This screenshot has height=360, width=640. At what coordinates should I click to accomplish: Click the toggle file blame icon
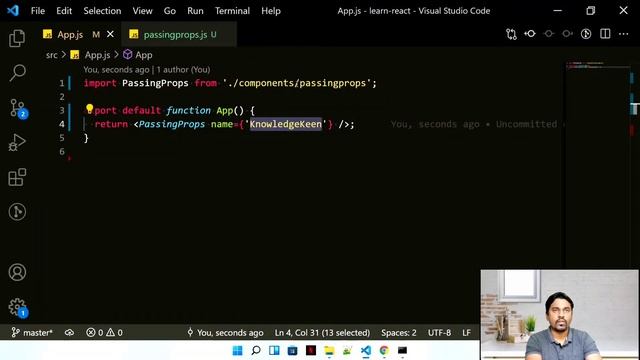(586, 34)
